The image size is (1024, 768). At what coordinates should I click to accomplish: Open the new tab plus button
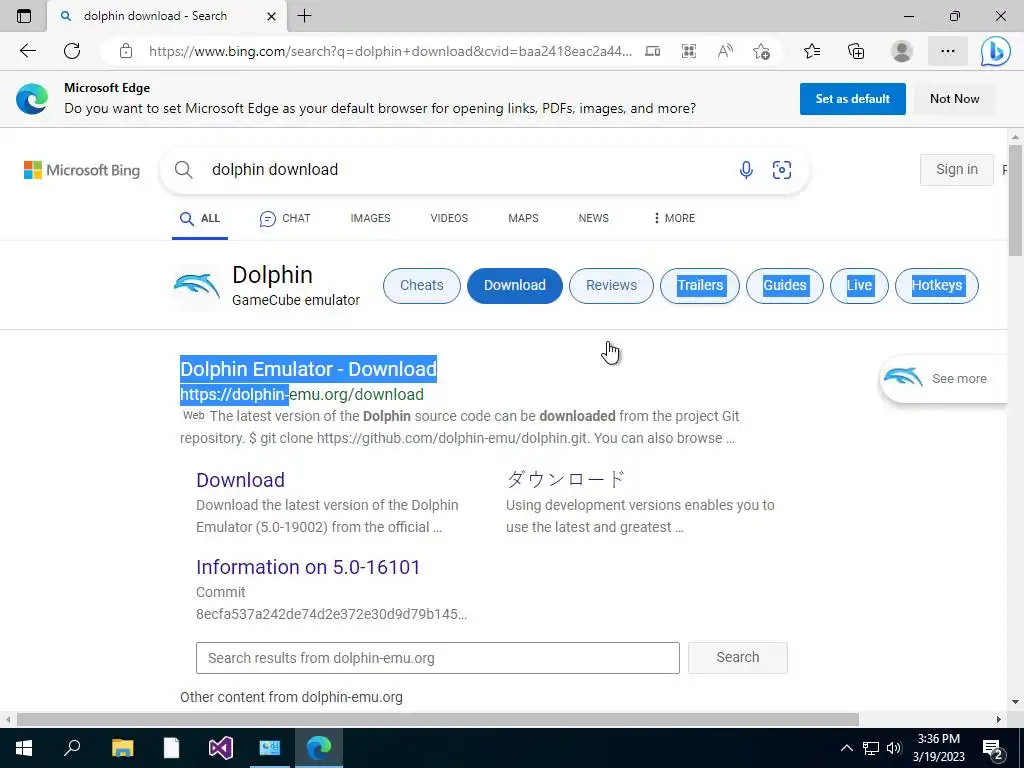coord(304,16)
